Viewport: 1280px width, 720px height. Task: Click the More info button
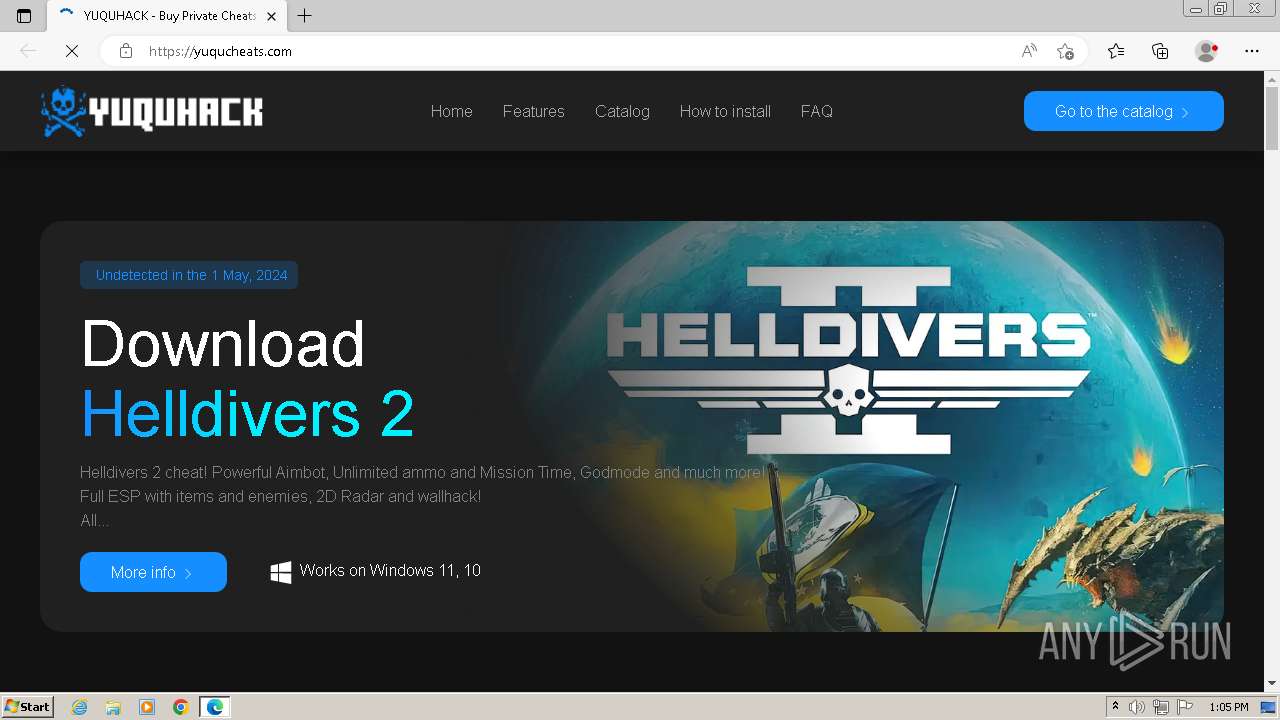153,572
